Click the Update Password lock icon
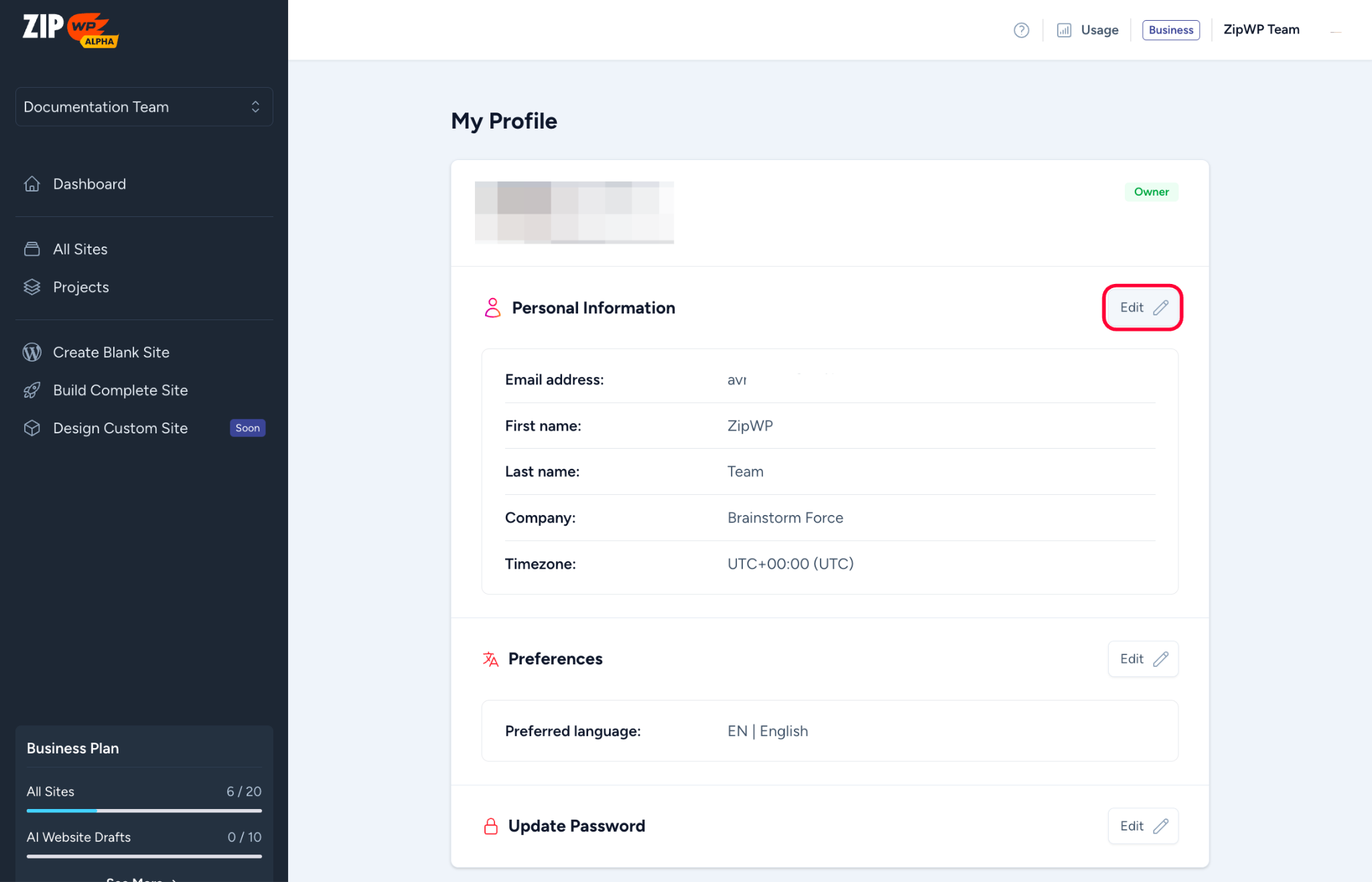The width and height of the screenshot is (1372, 882). (490, 826)
